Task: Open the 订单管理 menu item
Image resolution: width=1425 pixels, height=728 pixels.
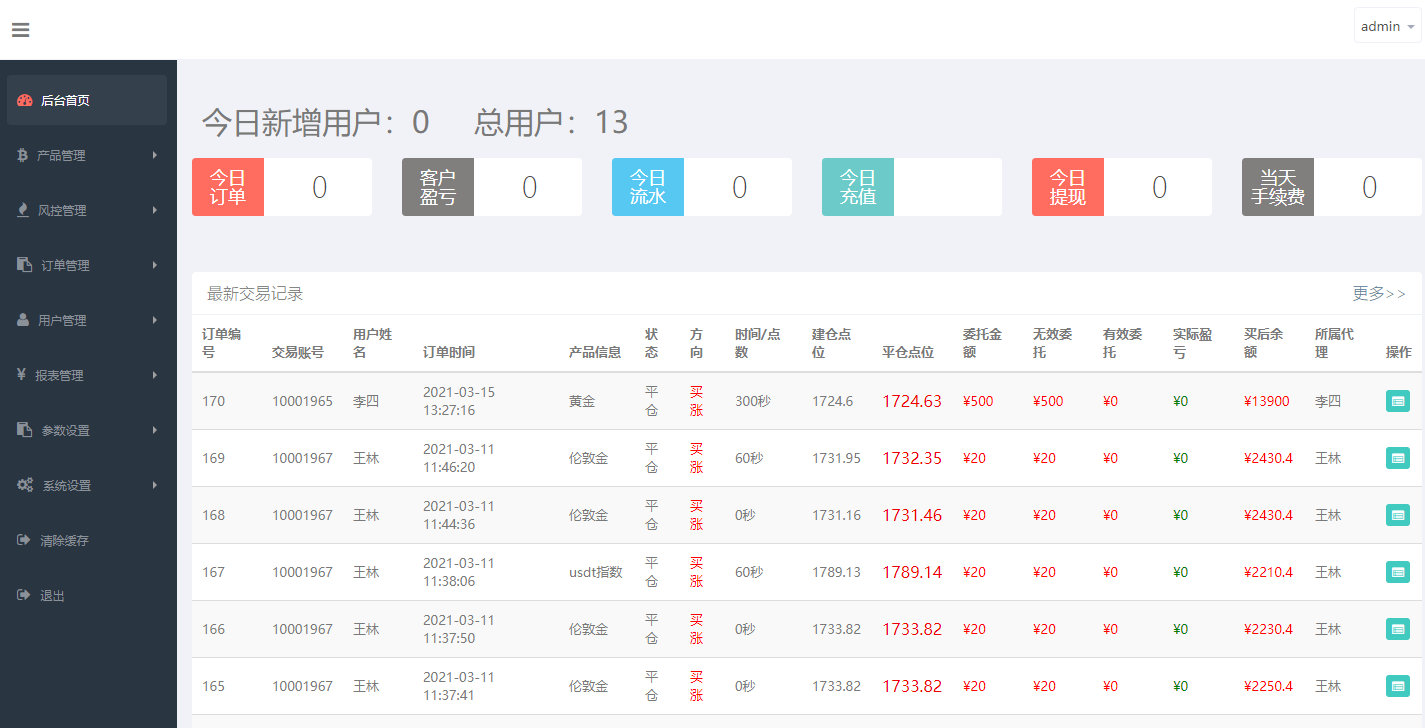Action: pyautogui.click(x=87, y=265)
